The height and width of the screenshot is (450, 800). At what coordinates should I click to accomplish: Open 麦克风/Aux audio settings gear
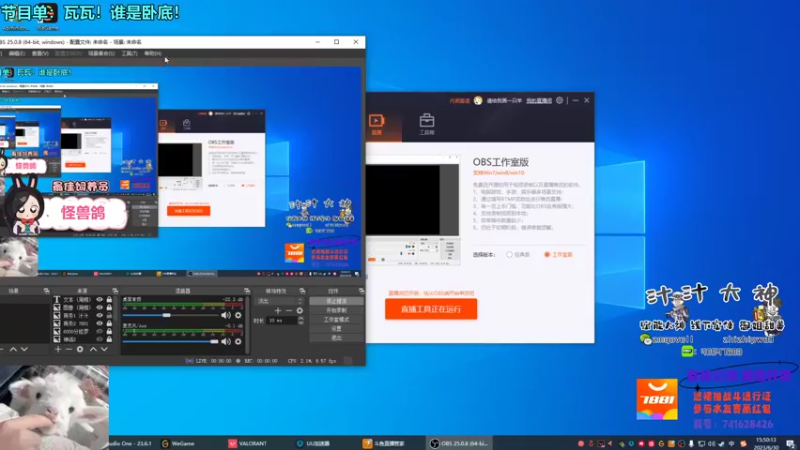238,341
